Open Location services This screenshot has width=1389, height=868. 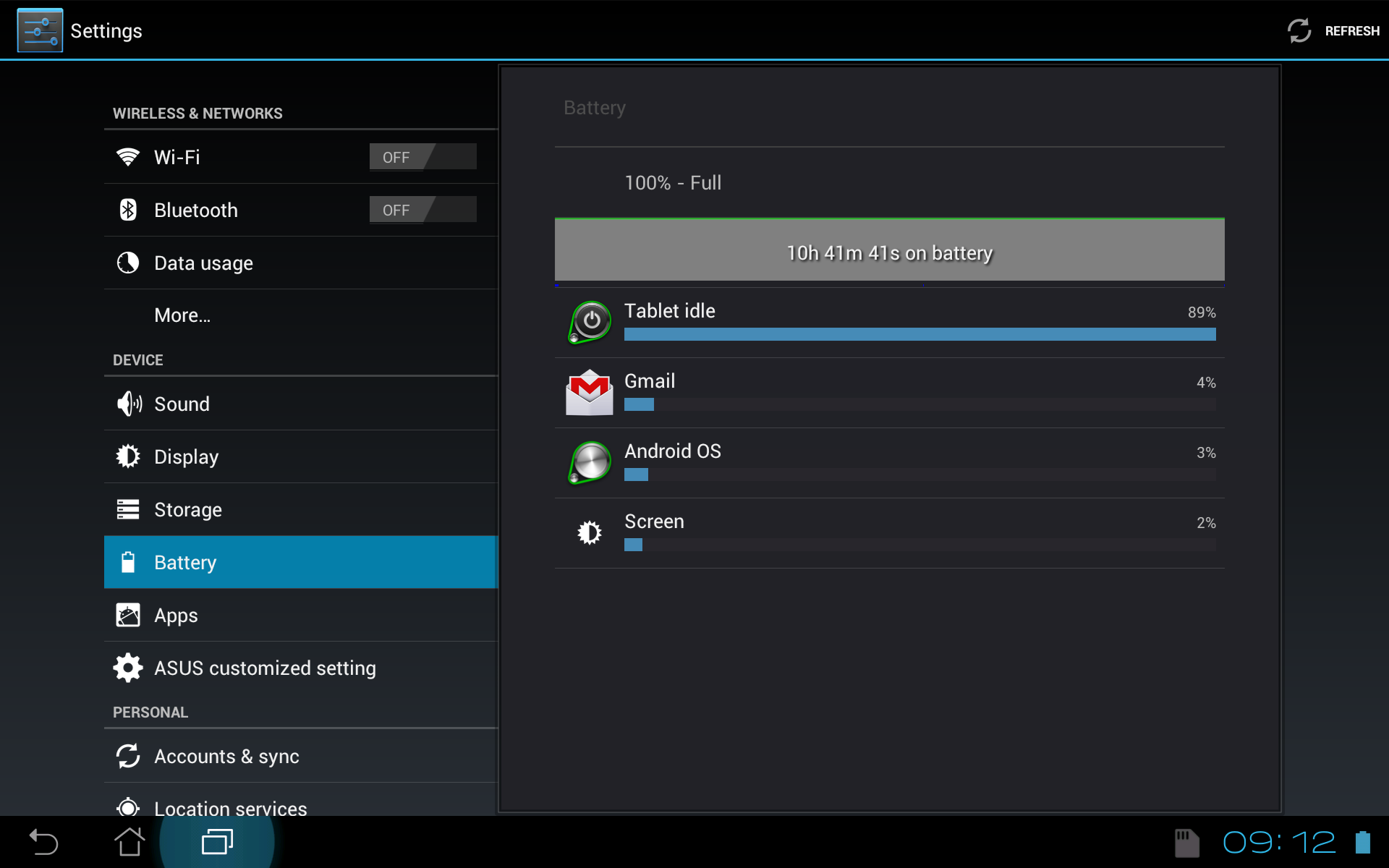pyautogui.click(x=301, y=800)
